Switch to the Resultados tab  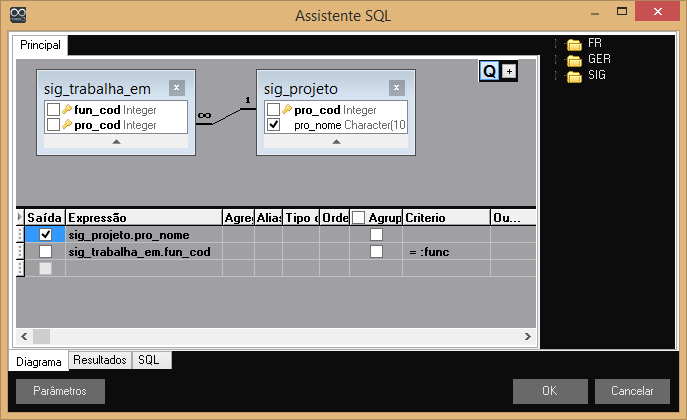point(100,359)
